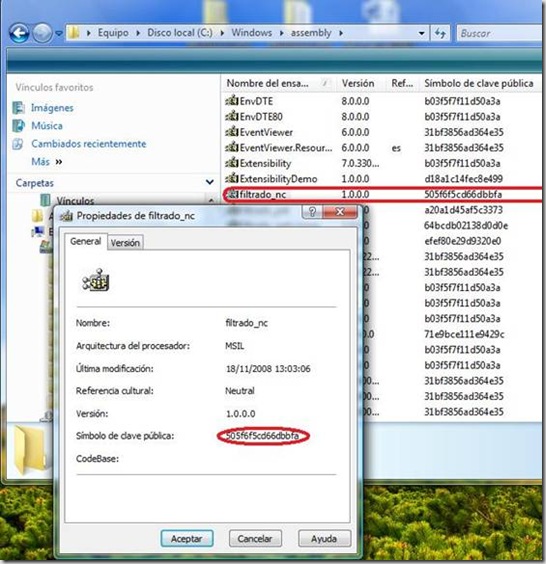Screen dimensions: 546x564
Task: Click the Aceptar button
Action: 187,538
